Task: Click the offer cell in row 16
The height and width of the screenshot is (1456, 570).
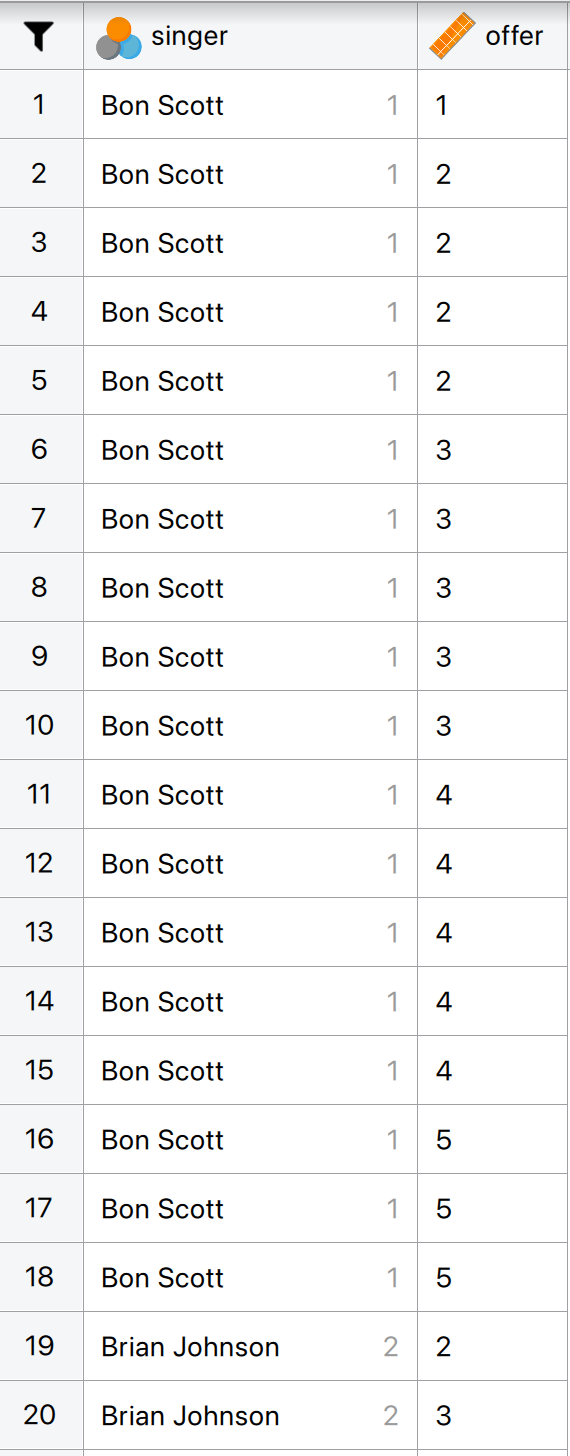Action: click(x=494, y=1139)
